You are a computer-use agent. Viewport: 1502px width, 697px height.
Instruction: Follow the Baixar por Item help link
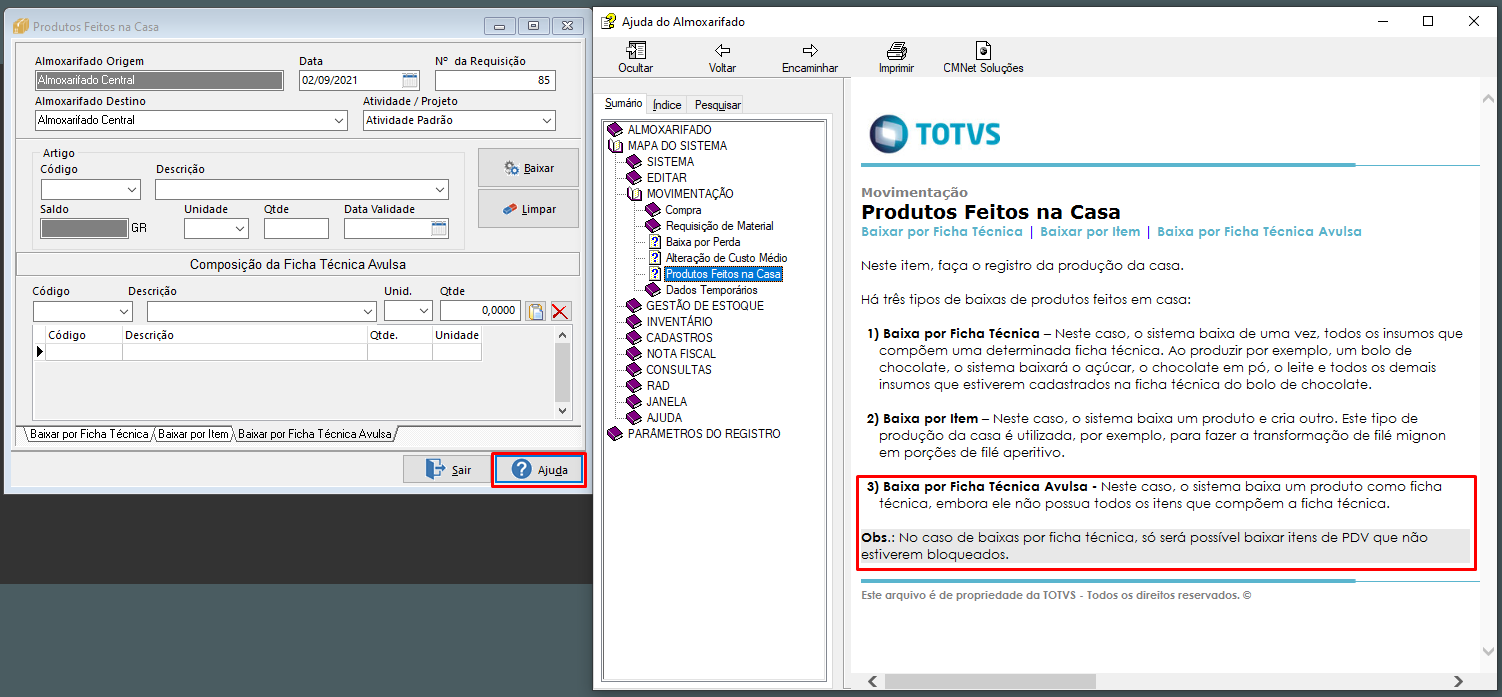click(x=1090, y=231)
